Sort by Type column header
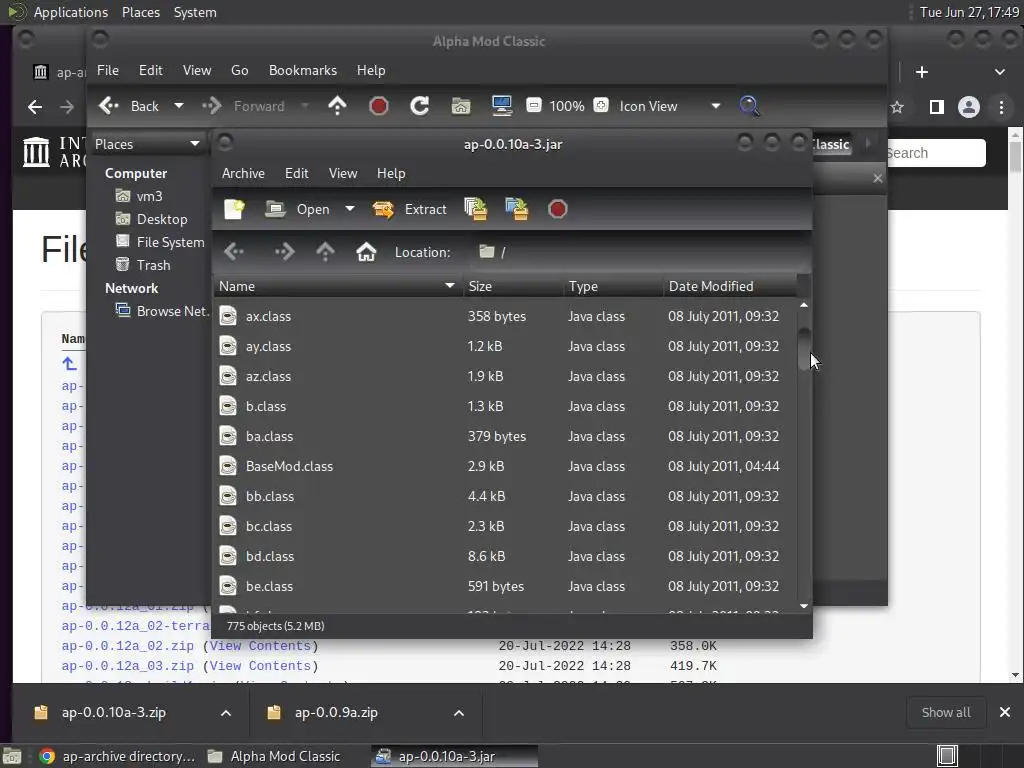This screenshot has height=768, width=1024. (612, 286)
